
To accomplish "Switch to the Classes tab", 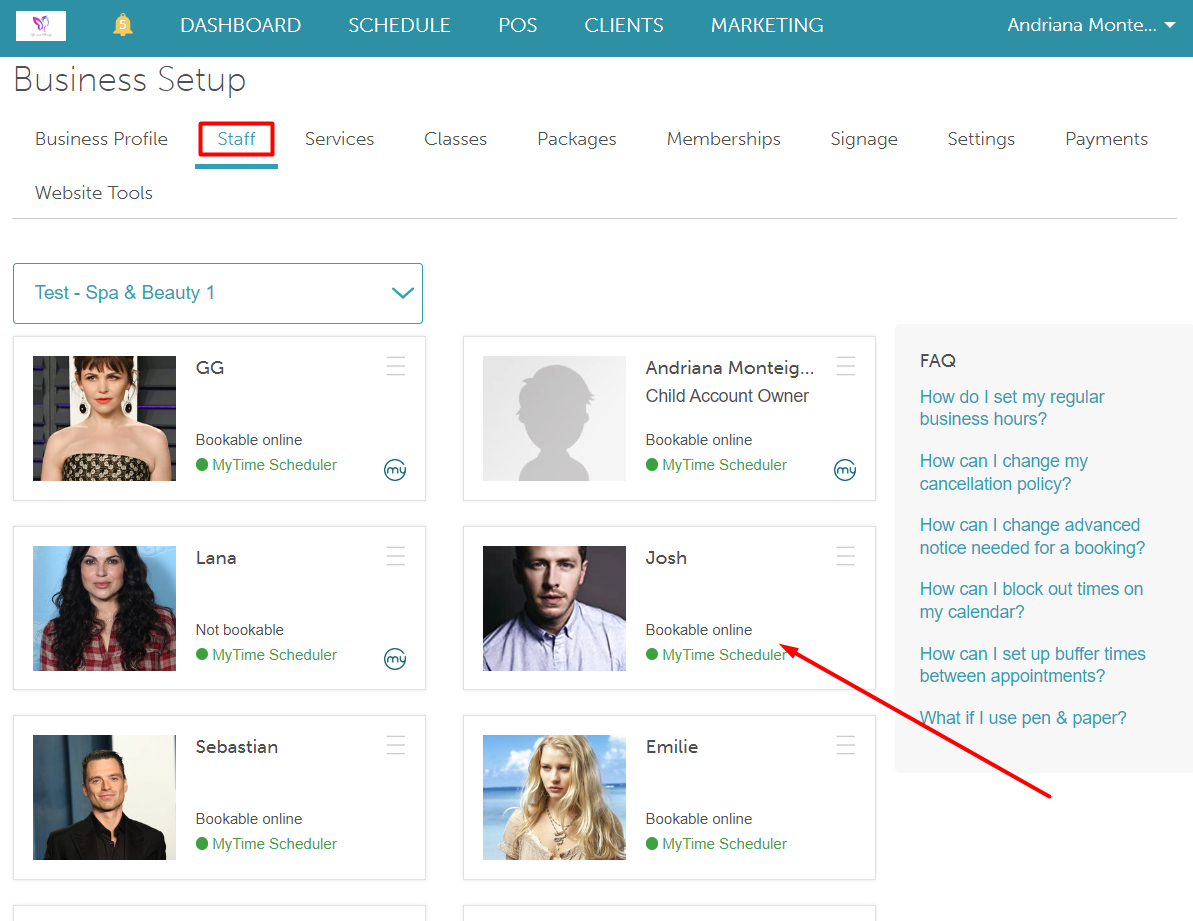I will [x=455, y=139].
